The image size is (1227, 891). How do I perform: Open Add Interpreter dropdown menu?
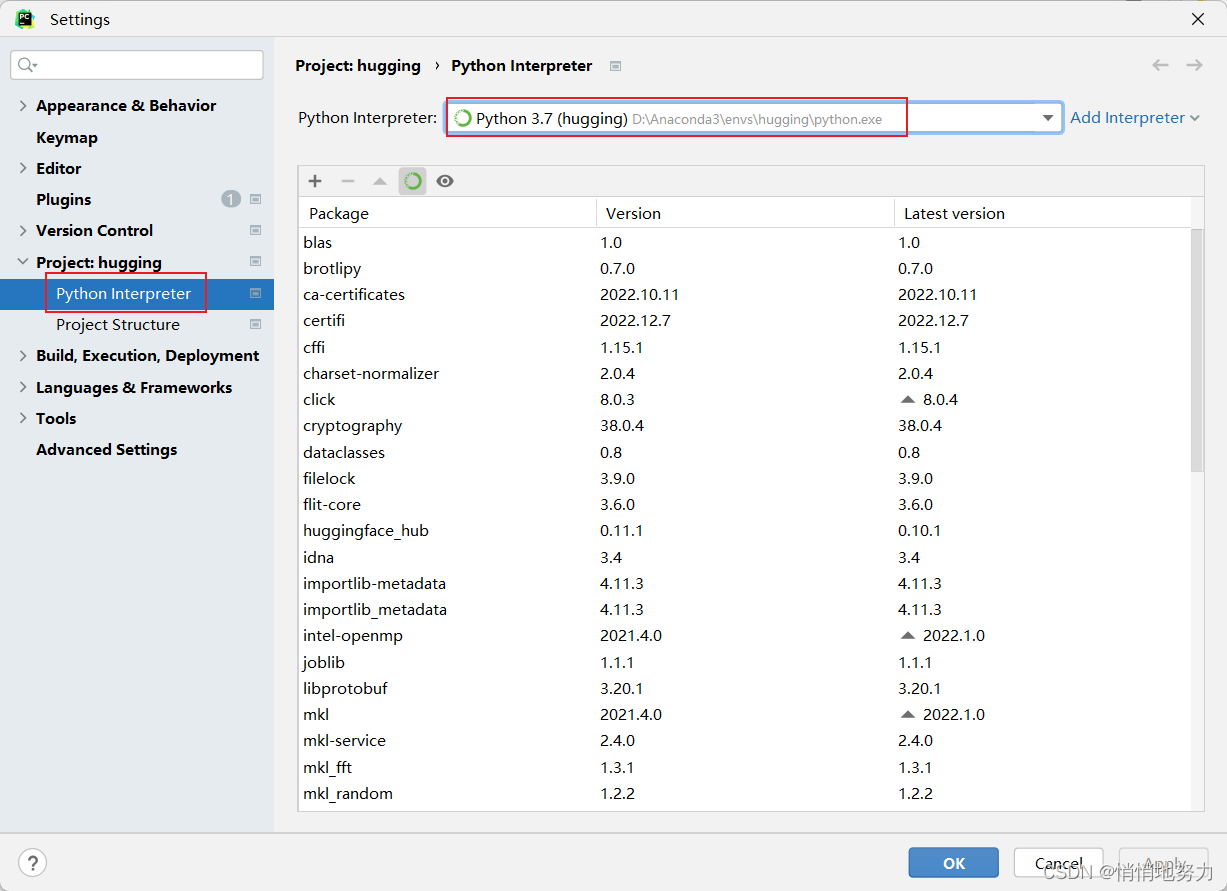[1134, 117]
